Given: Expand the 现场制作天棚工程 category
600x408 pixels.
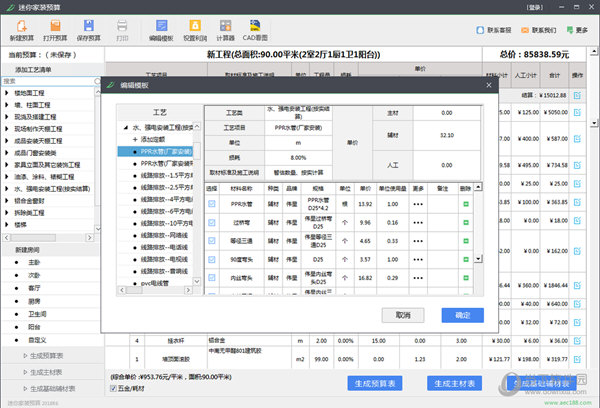Looking at the screenshot, I should click(7, 129).
